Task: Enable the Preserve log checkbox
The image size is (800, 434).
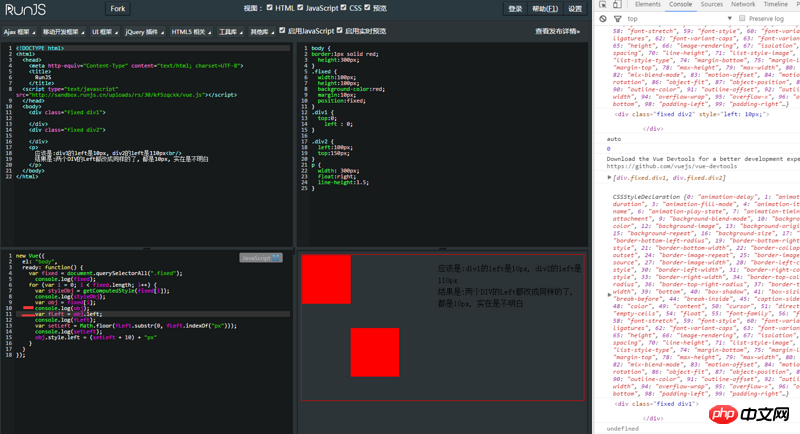Action: pos(741,18)
